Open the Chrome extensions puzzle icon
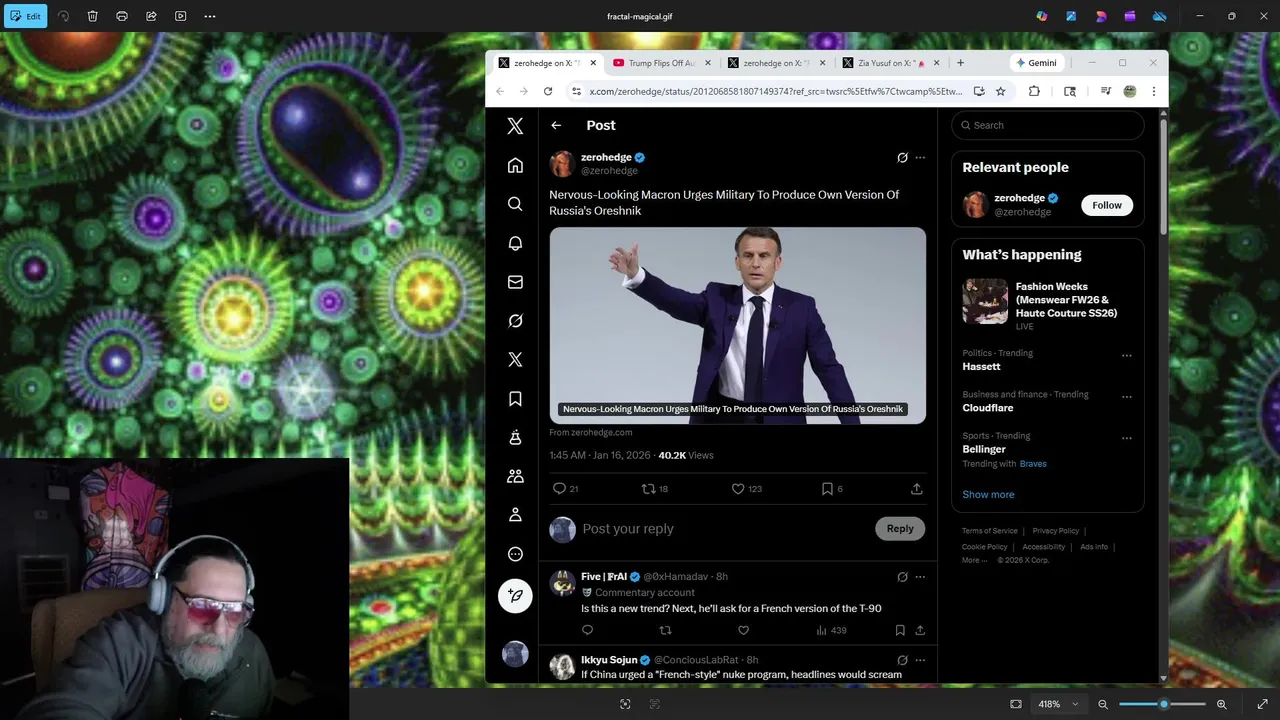This screenshot has width=1280, height=720. (x=1034, y=91)
